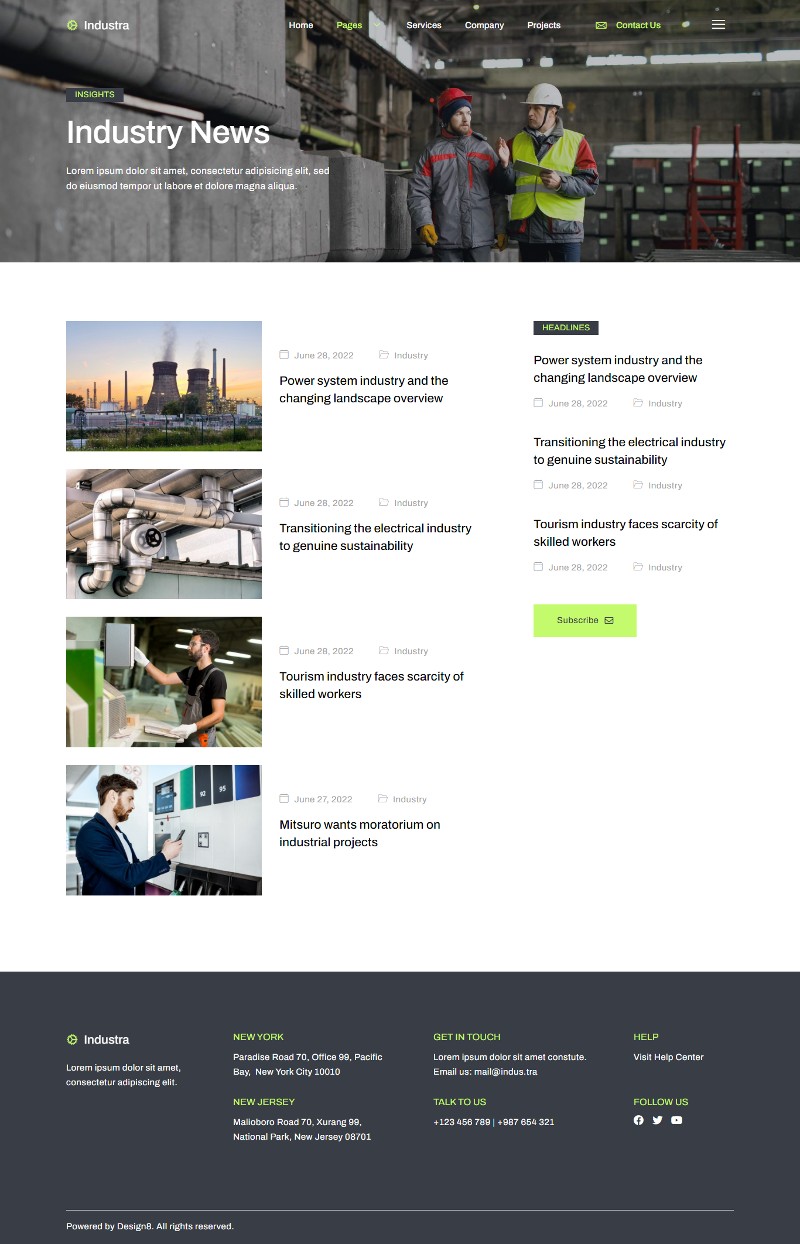The image size is (800, 1244).
Task: Click the envelope icon beside Contact Us
Action: pos(601,25)
